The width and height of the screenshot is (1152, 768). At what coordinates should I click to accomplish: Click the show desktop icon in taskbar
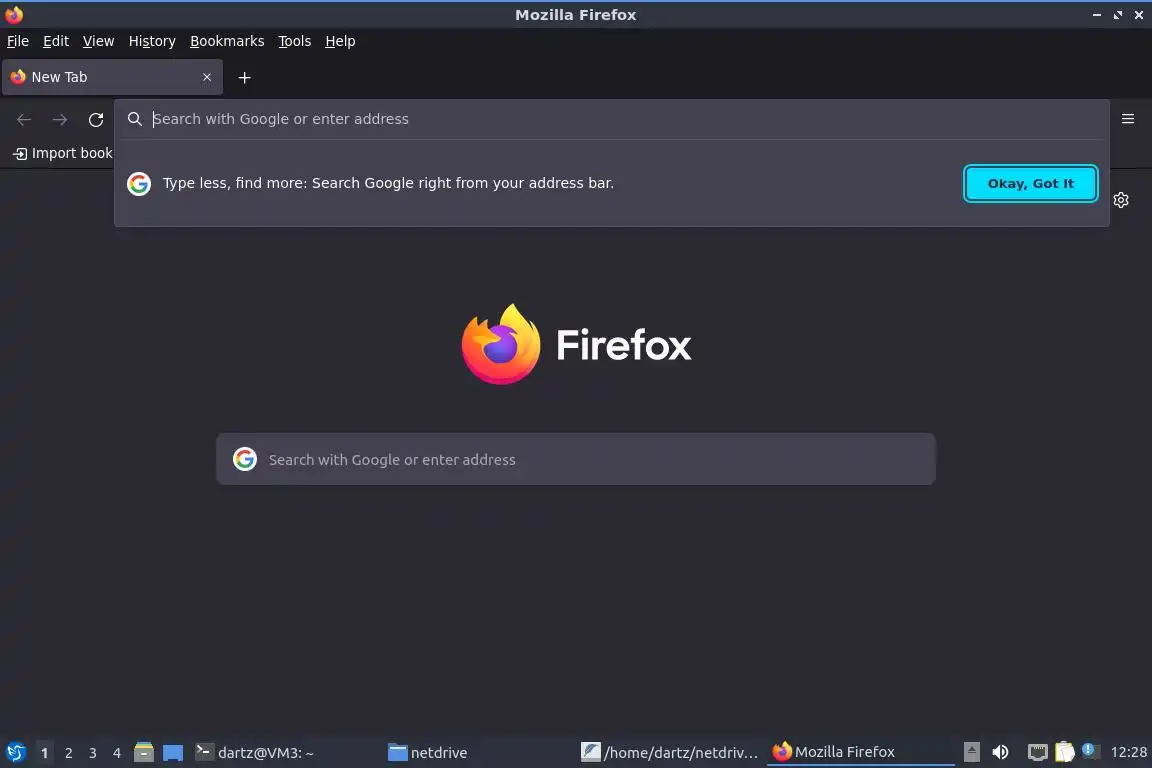pyautogui.click(x=173, y=753)
